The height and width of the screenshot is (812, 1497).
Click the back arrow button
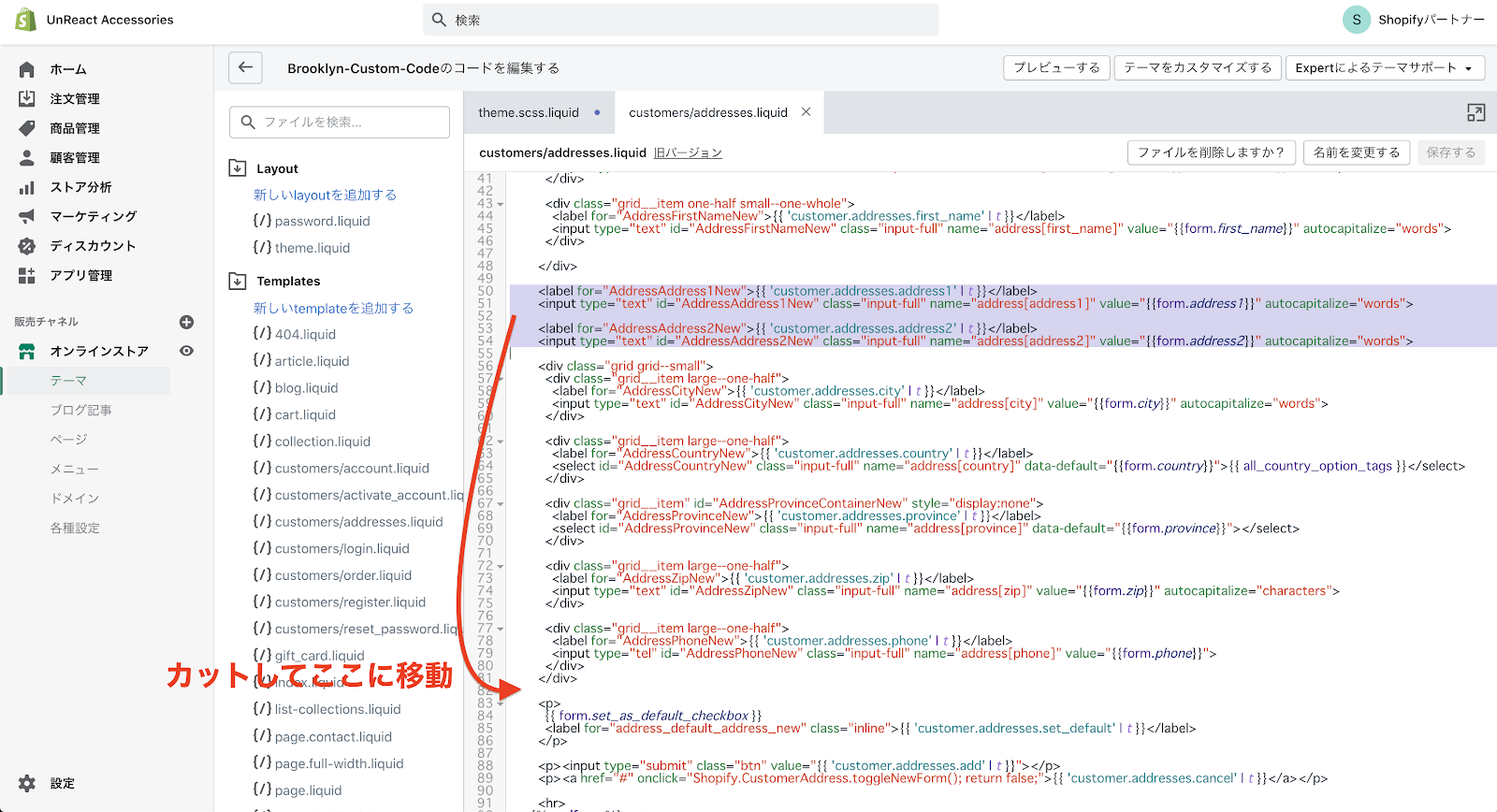point(245,67)
